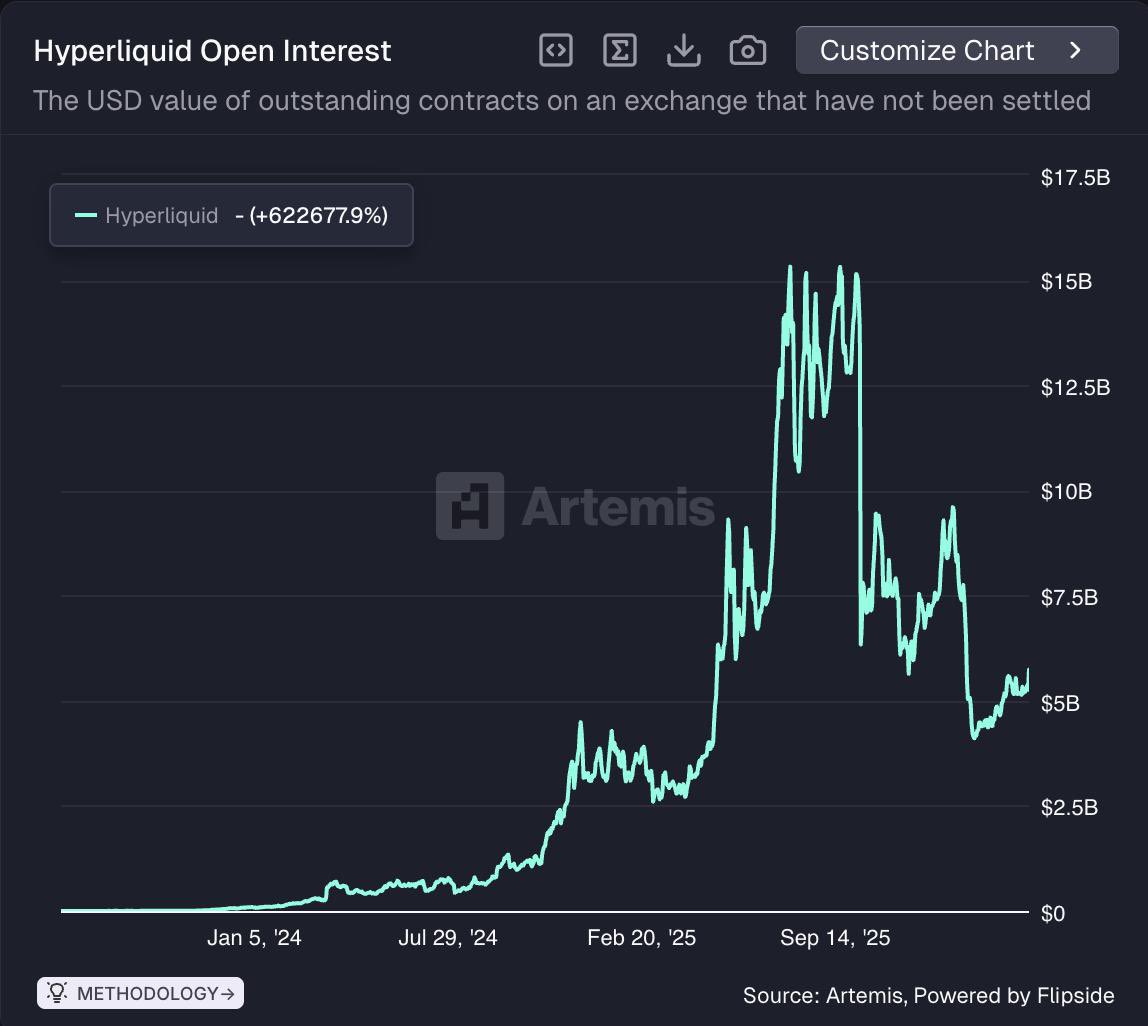This screenshot has height=1026, width=1148.
Task: Open the METHODOLOGY link
Action: coord(141,993)
